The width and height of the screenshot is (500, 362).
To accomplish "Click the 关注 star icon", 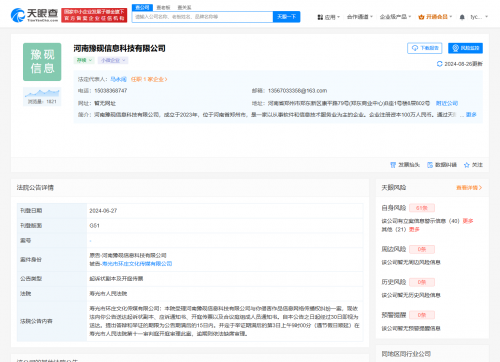I will click(467, 165).
